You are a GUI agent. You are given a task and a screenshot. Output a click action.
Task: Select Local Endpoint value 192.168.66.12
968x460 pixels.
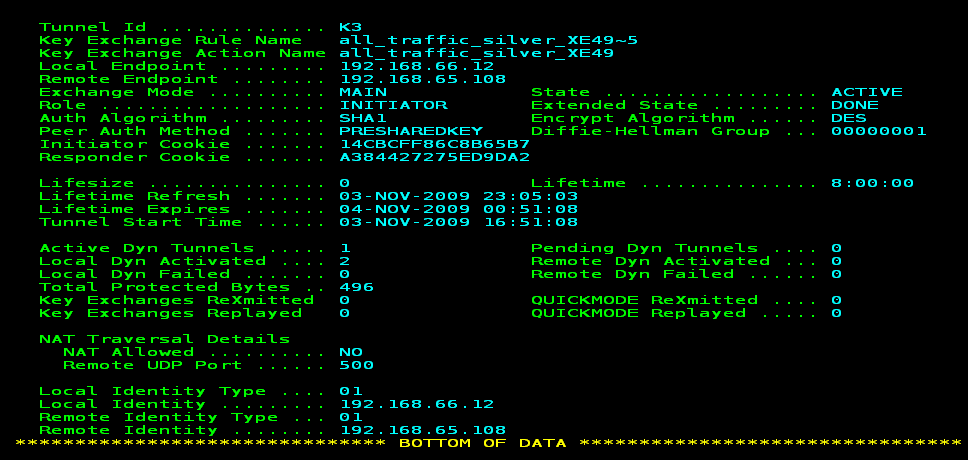[x=417, y=66]
